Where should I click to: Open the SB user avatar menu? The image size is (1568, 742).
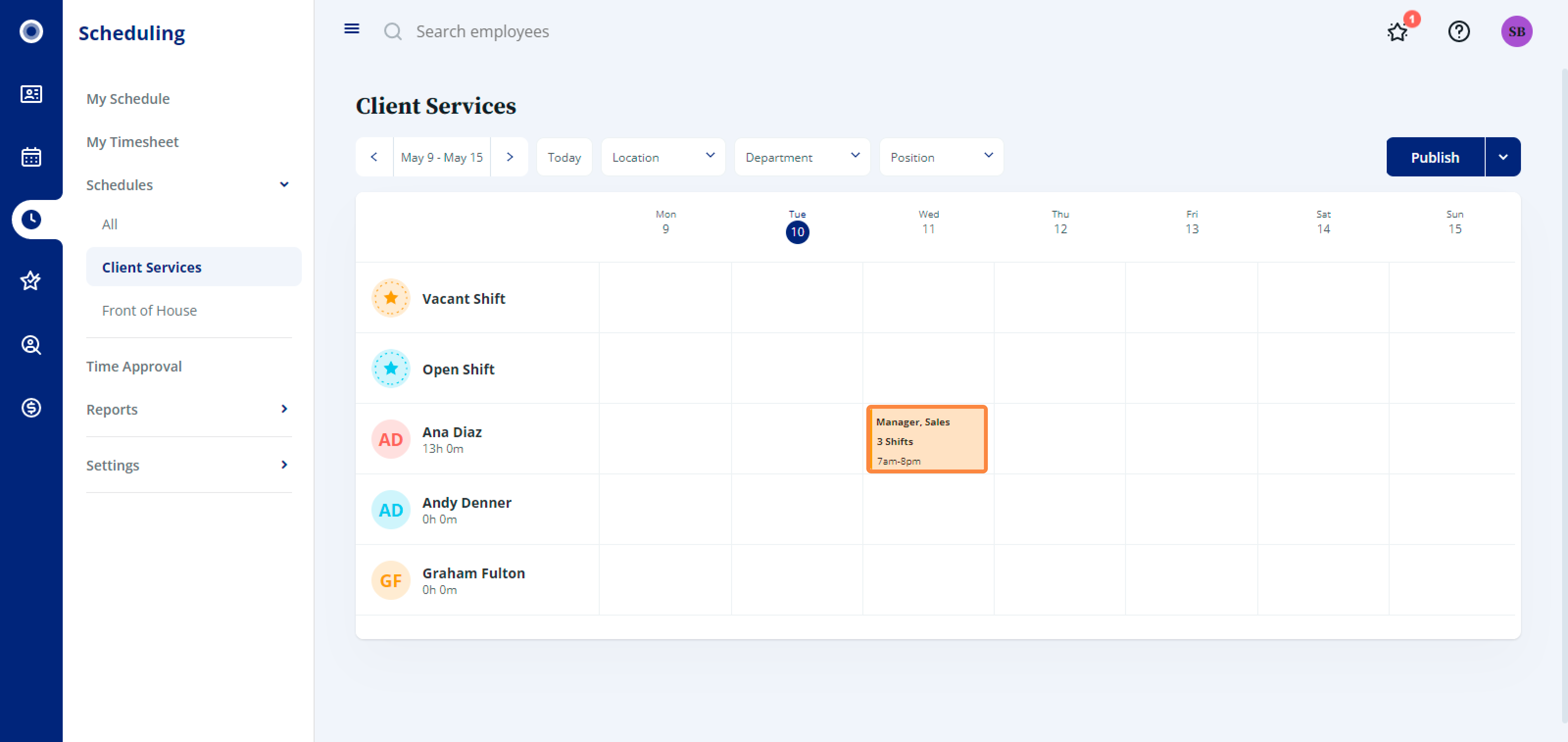(x=1516, y=31)
